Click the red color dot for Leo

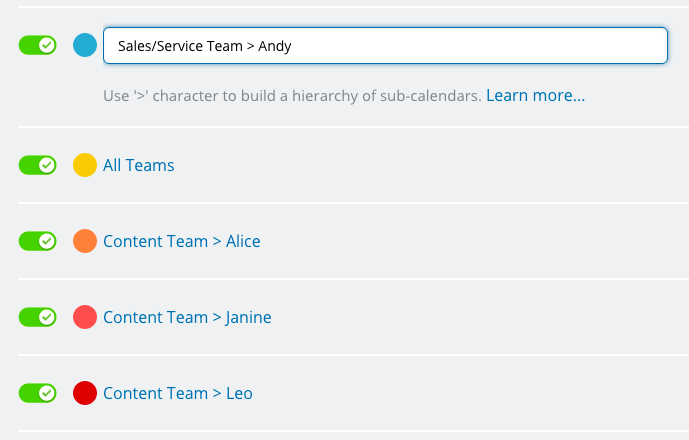point(85,393)
